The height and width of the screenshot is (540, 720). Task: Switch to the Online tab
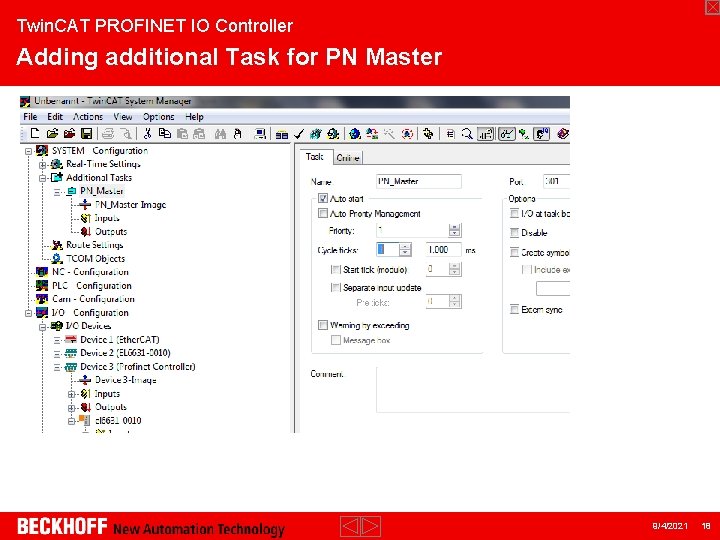[x=348, y=158]
